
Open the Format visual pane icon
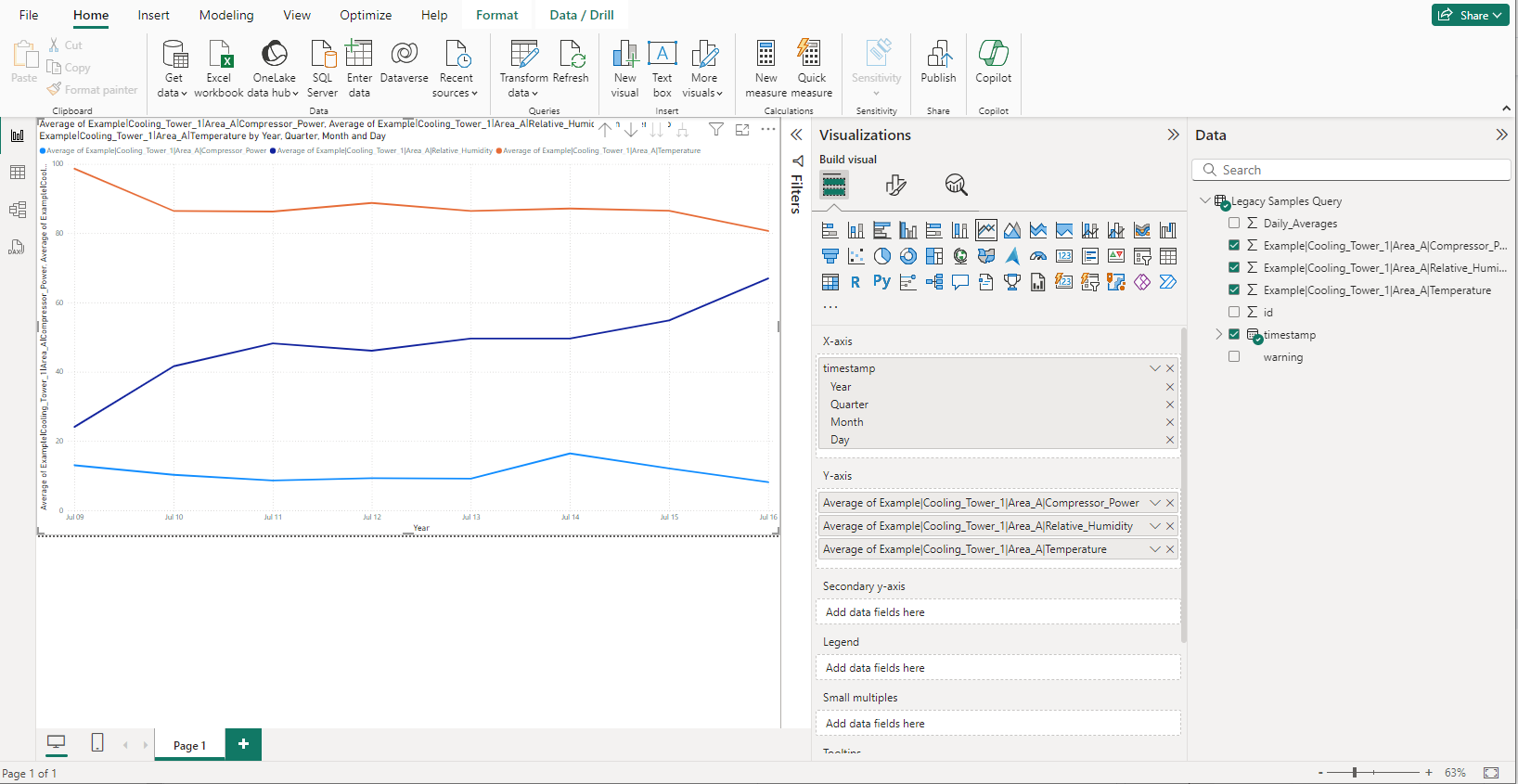tap(895, 186)
